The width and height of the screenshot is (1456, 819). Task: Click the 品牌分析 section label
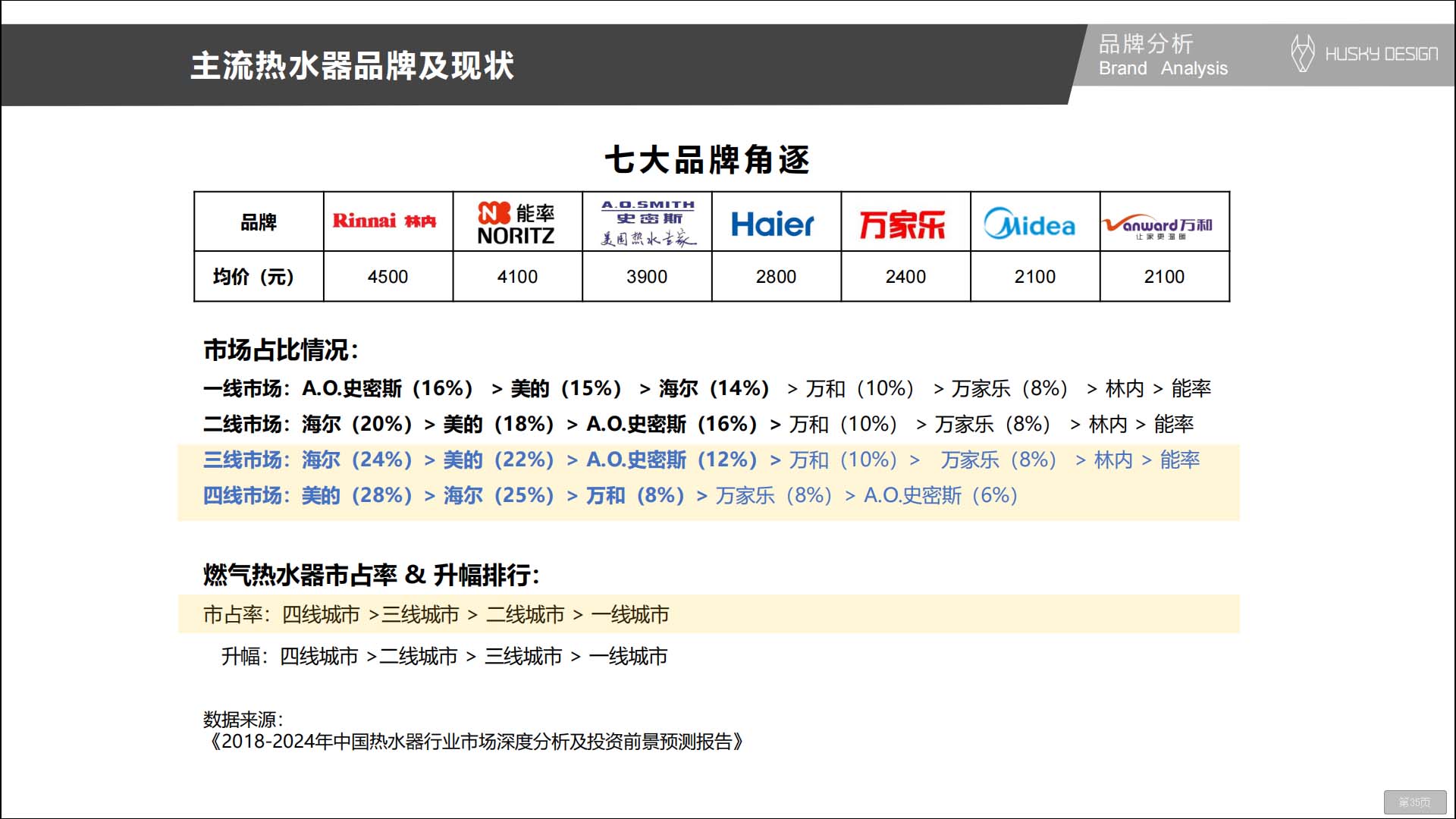(x=1146, y=44)
